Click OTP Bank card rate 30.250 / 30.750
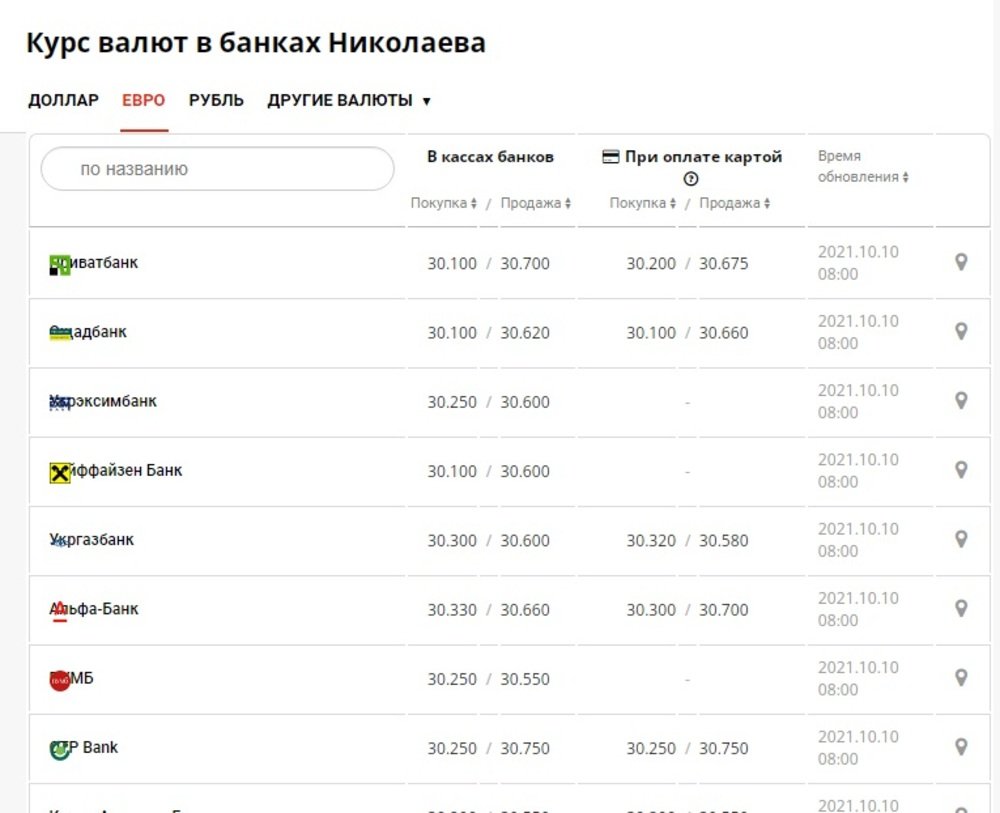Viewport: 1000px width, 813px height. coord(688,749)
